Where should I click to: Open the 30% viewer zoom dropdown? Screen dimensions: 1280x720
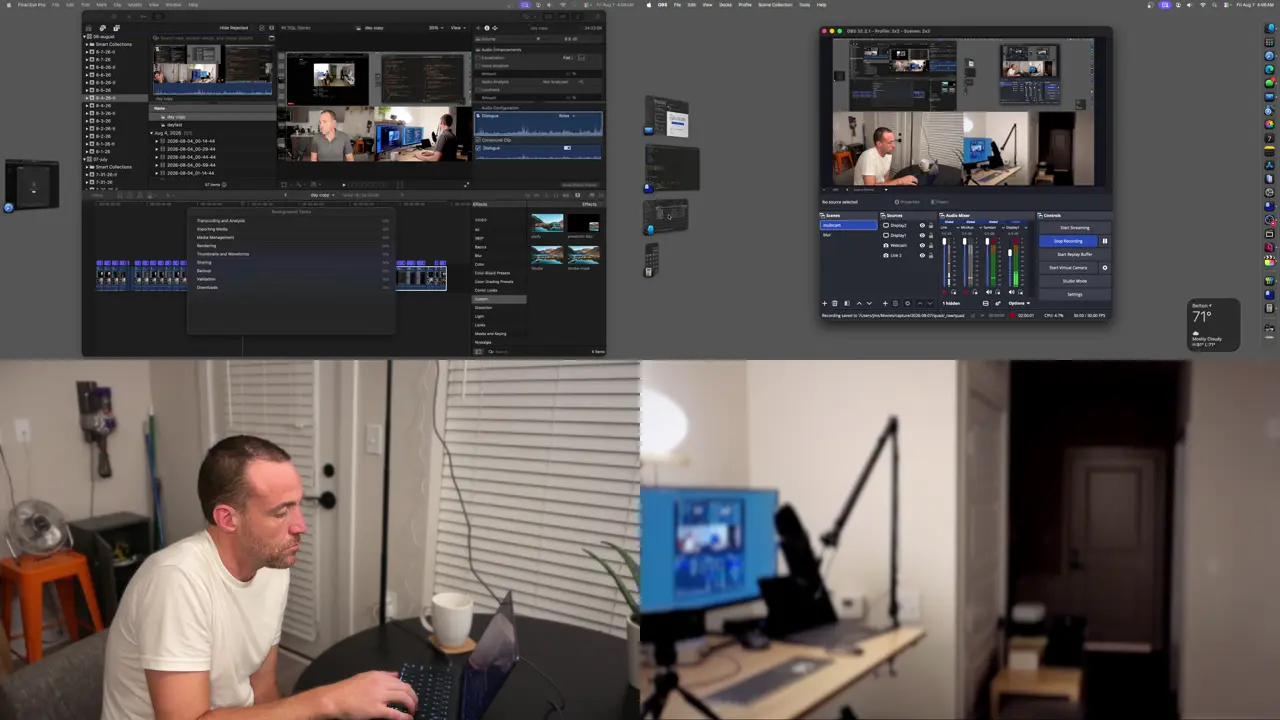pyautogui.click(x=437, y=28)
